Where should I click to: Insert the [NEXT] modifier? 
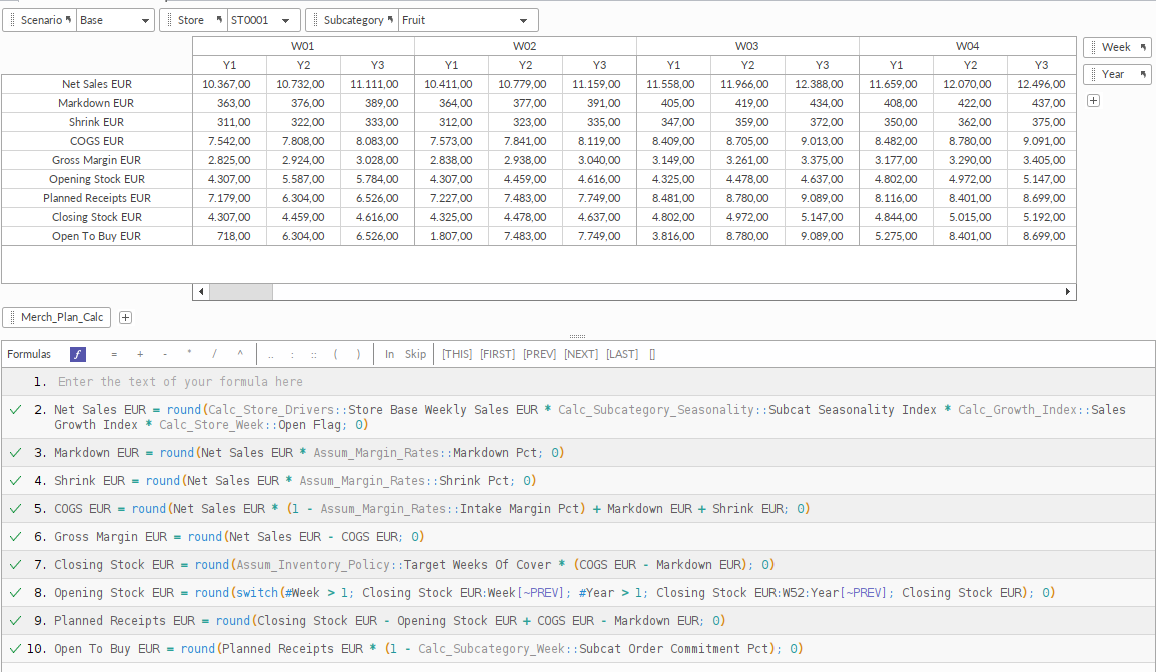tap(581, 354)
